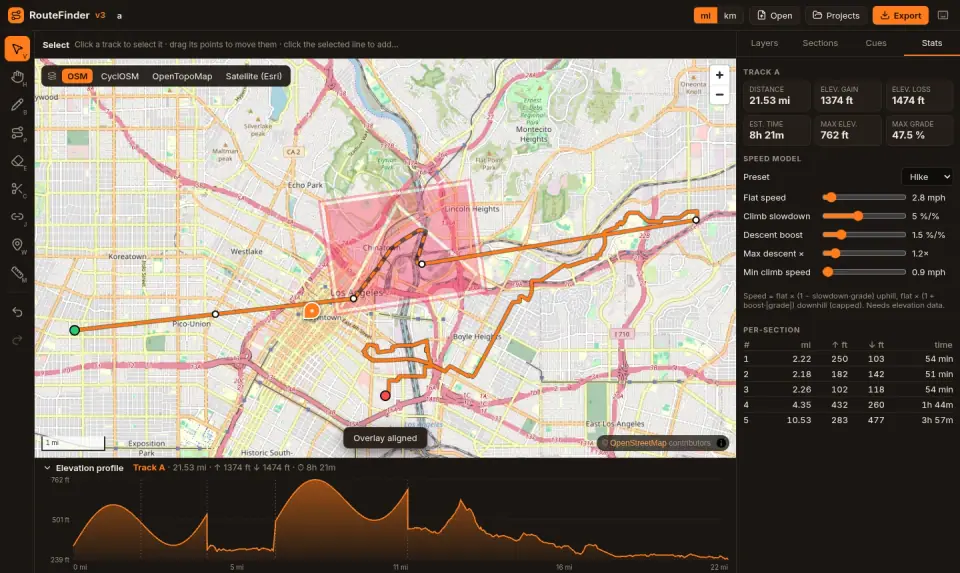Select the OSM base map

click(x=77, y=76)
